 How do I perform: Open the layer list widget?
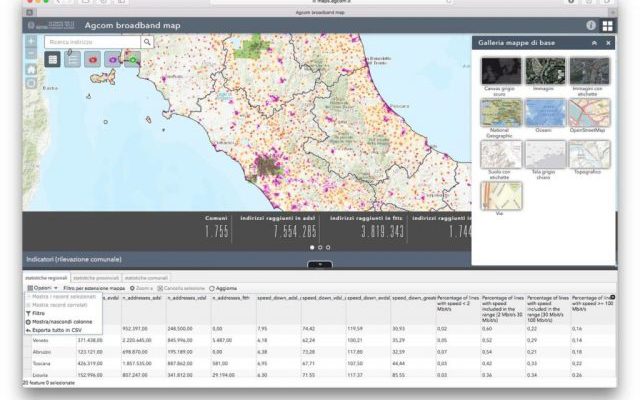tap(73, 60)
